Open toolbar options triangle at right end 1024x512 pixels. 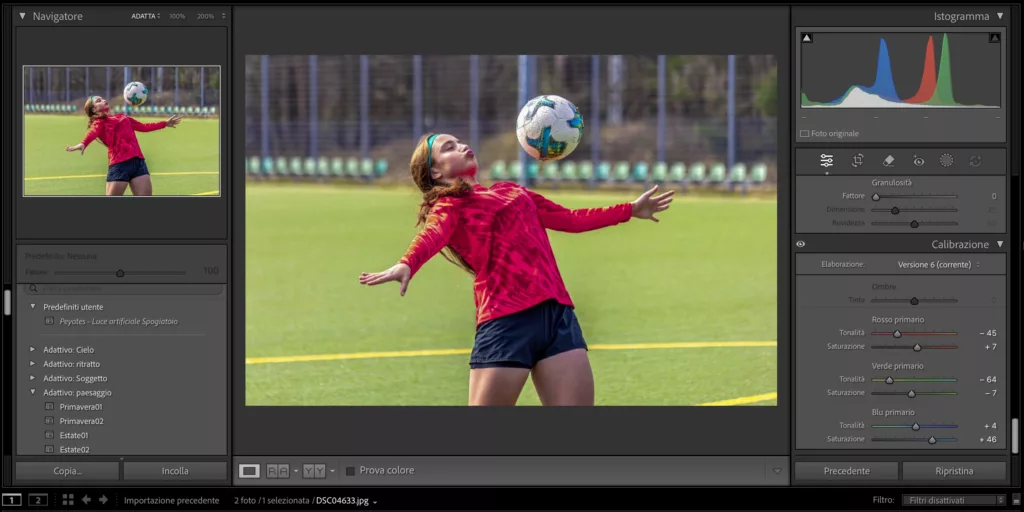777,471
